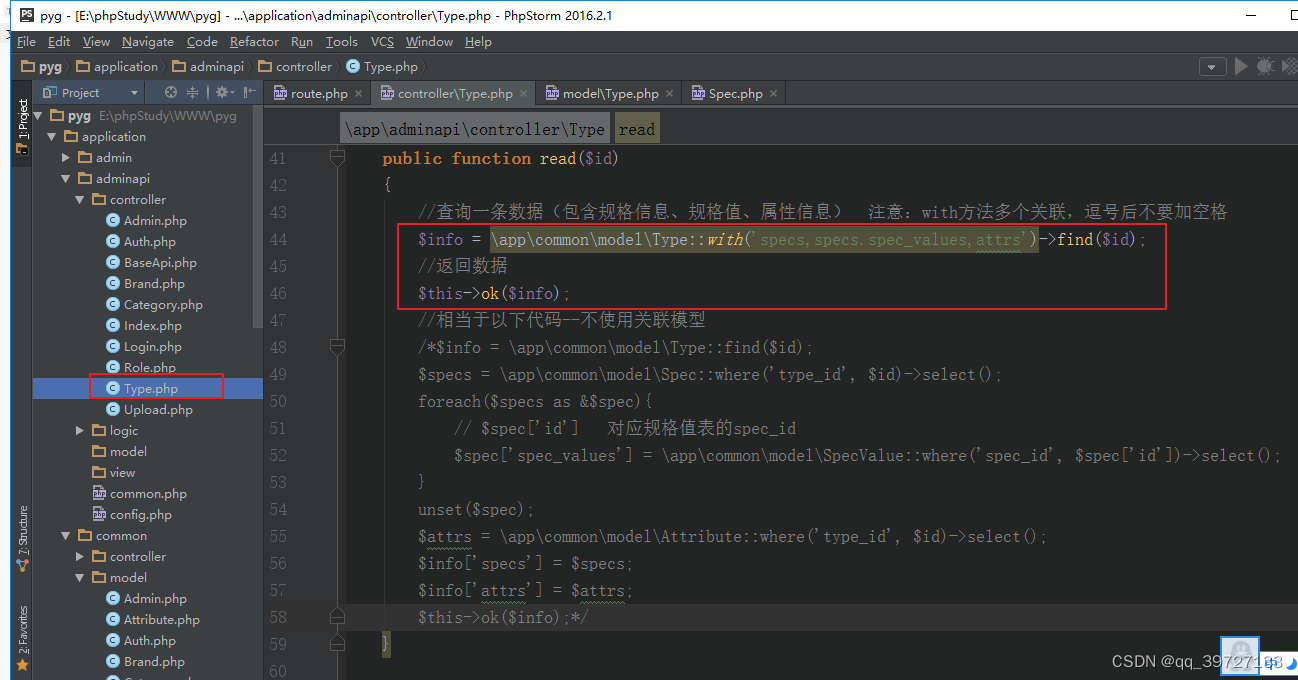Select Upload.php in the project tree
The image size is (1298, 680).
coord(149,410)
